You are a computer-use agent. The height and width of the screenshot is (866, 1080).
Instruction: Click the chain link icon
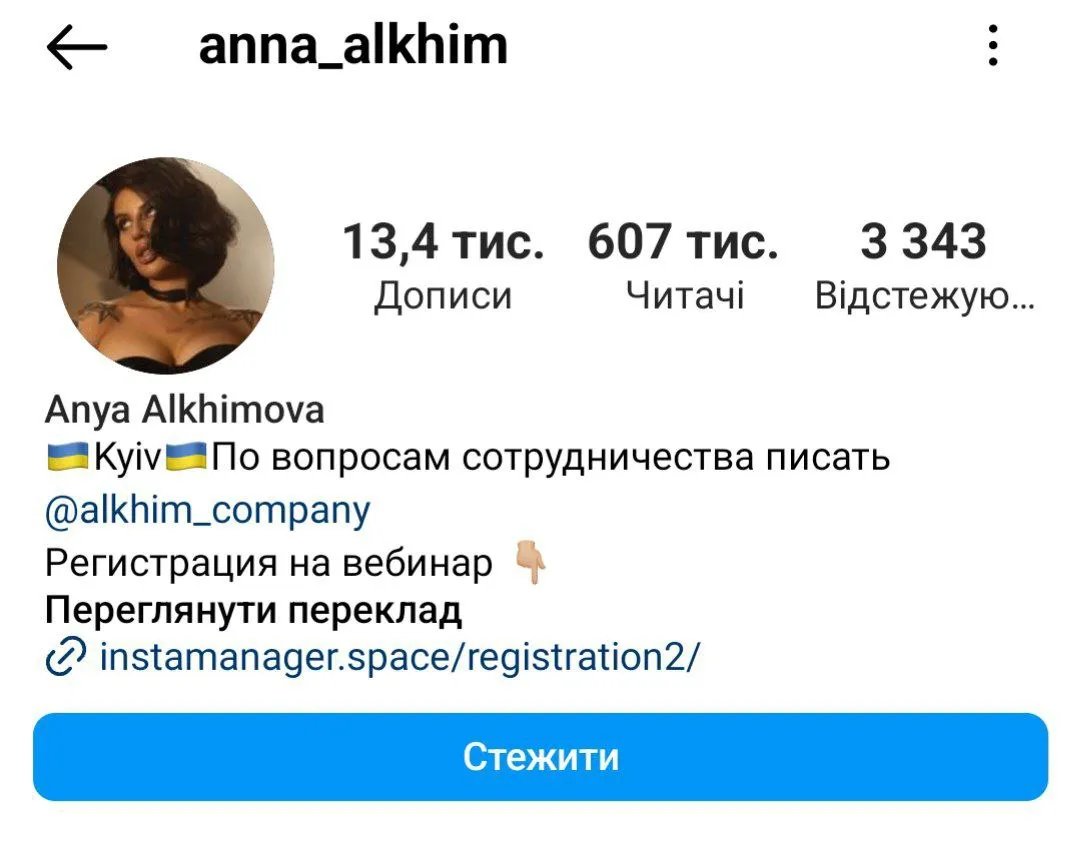[x=65, y=655]
